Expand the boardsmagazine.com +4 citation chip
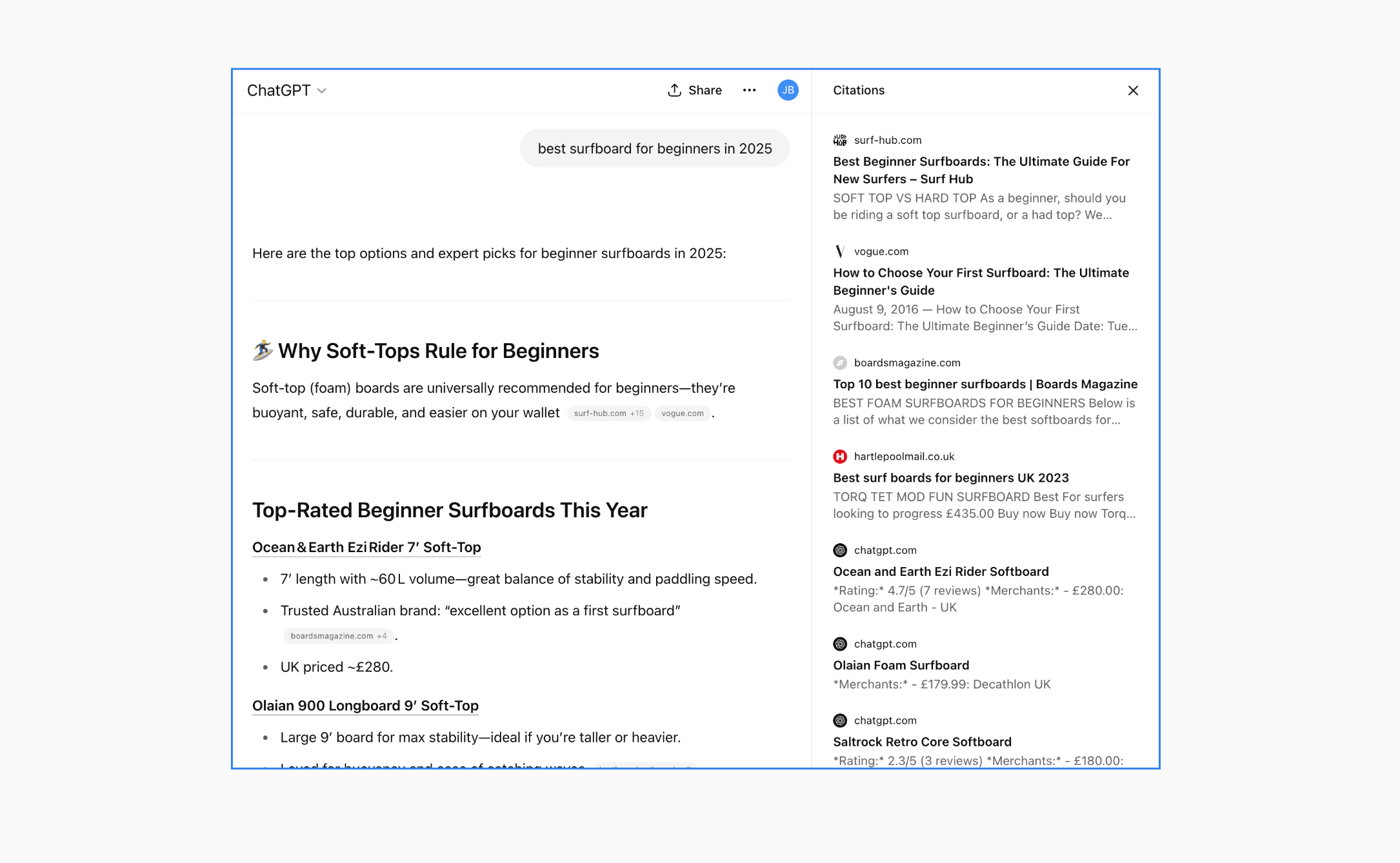Viewport: 1400px width, 863px height. [338, 636]
